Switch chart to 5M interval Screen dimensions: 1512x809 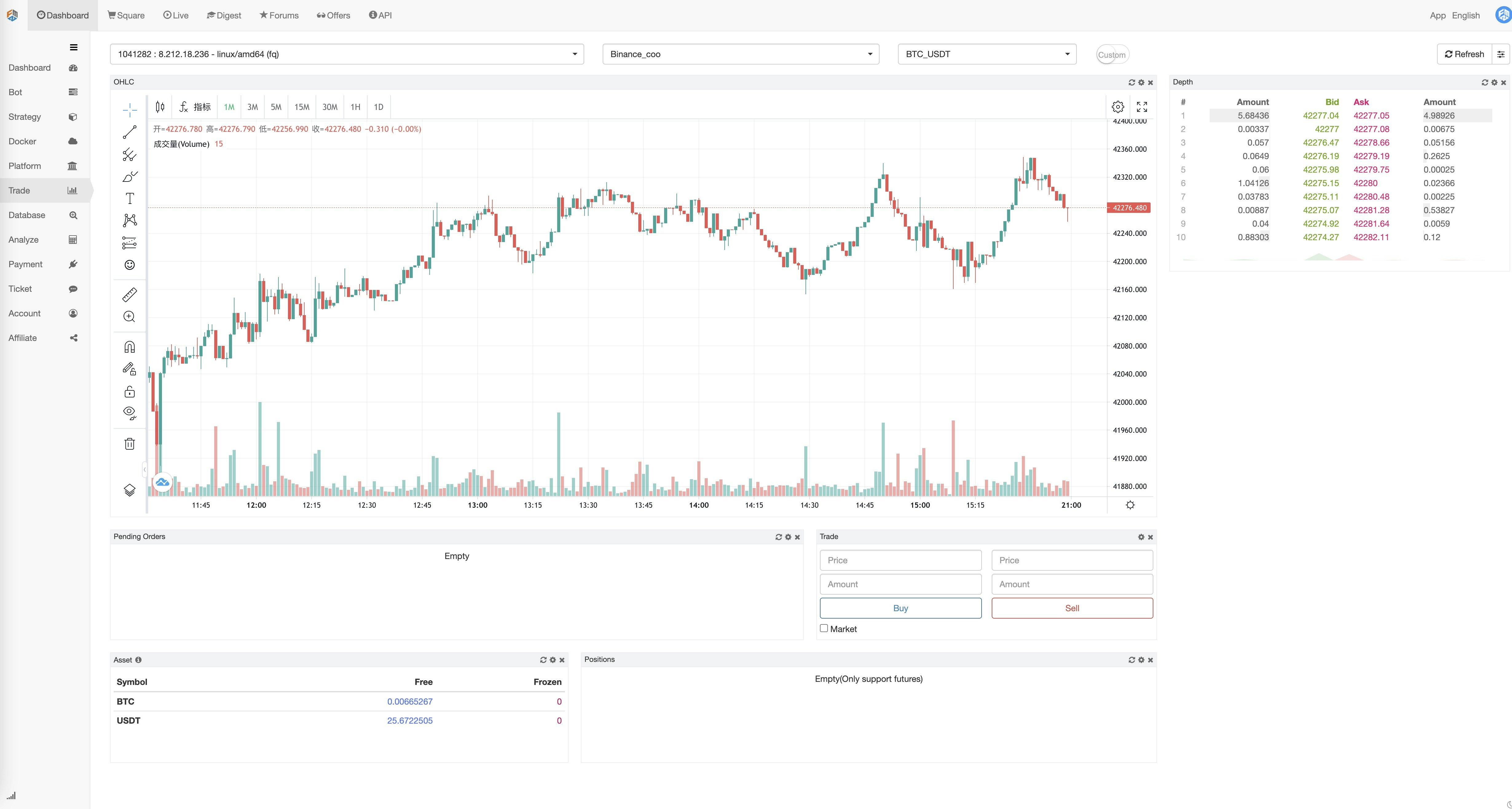point(276,107)
